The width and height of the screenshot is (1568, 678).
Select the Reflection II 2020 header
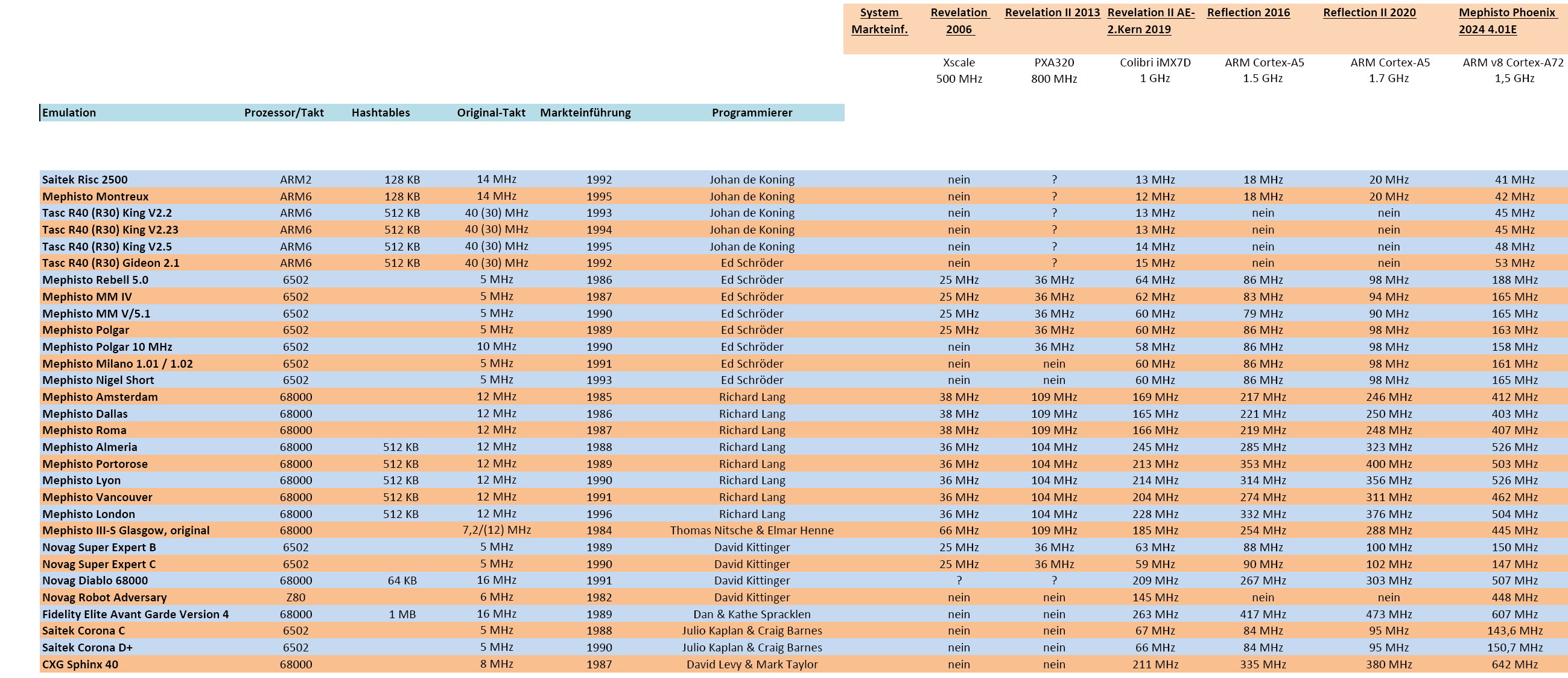pos(1370,13)
